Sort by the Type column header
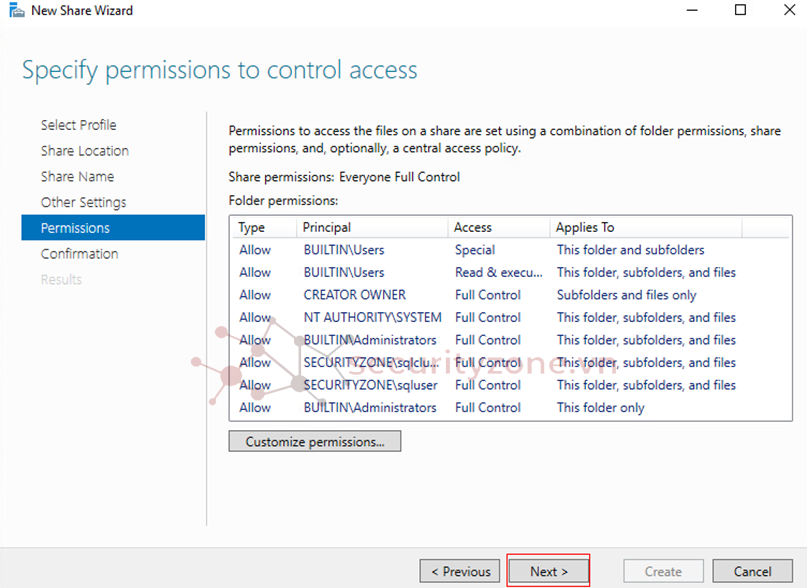 click(252, 228)
